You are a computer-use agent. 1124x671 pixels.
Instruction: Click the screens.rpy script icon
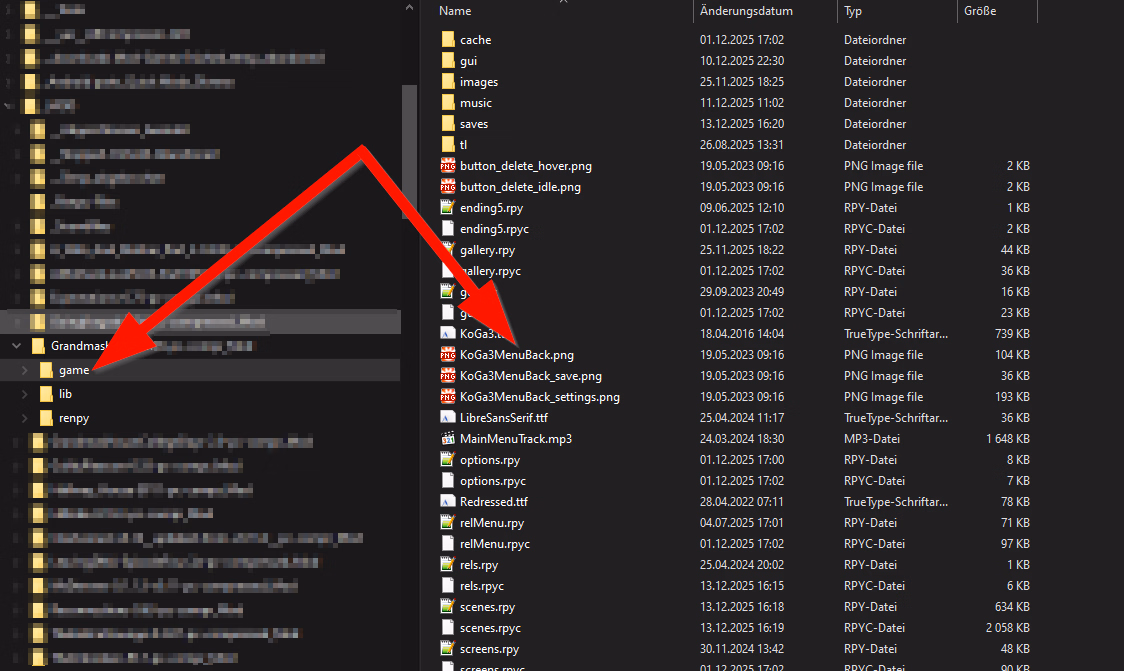(448, 649)
